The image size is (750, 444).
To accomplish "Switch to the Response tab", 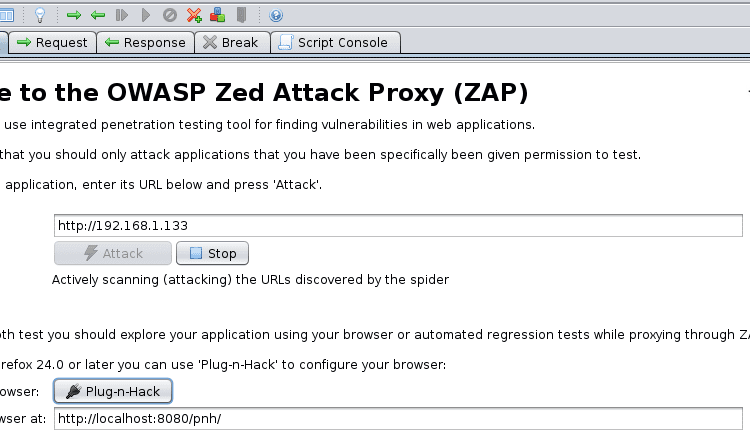I will (145, 43).
